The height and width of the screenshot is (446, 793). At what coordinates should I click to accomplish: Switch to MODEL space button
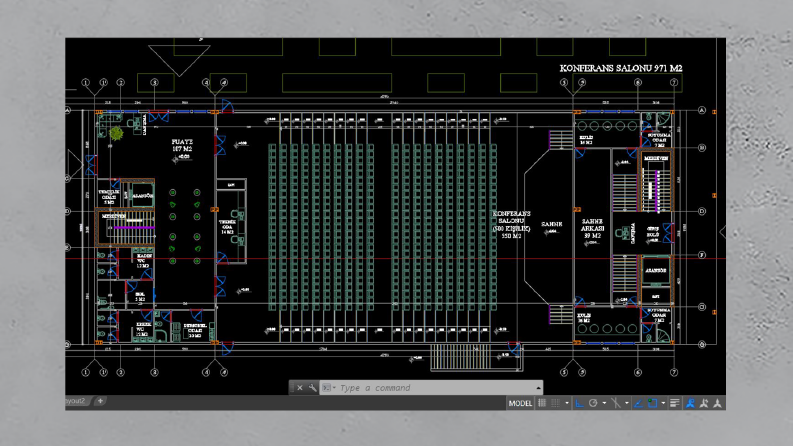[x=520, y=403]
